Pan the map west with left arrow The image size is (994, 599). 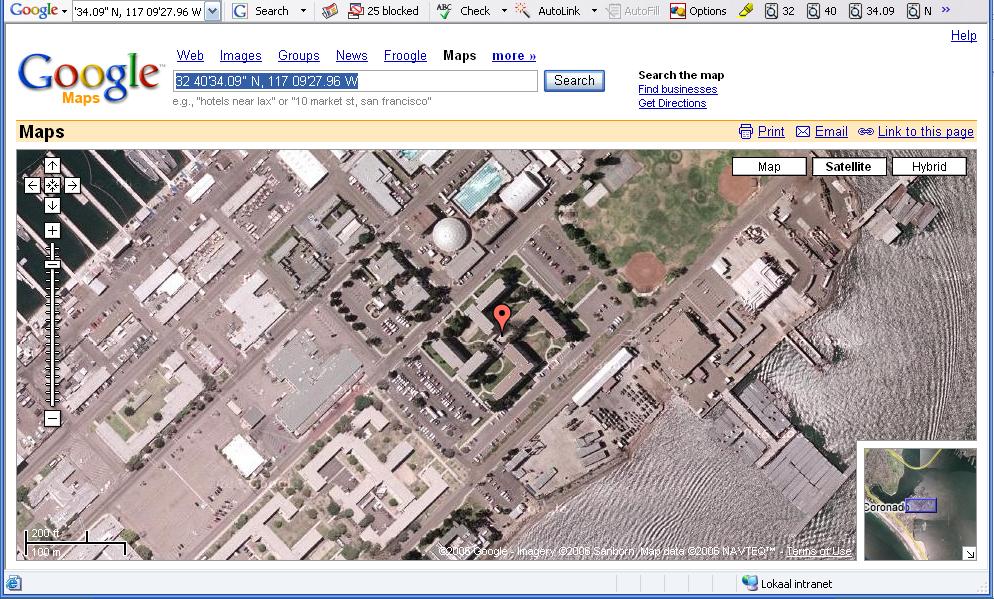pyautogui.click(x=33, y=185)
